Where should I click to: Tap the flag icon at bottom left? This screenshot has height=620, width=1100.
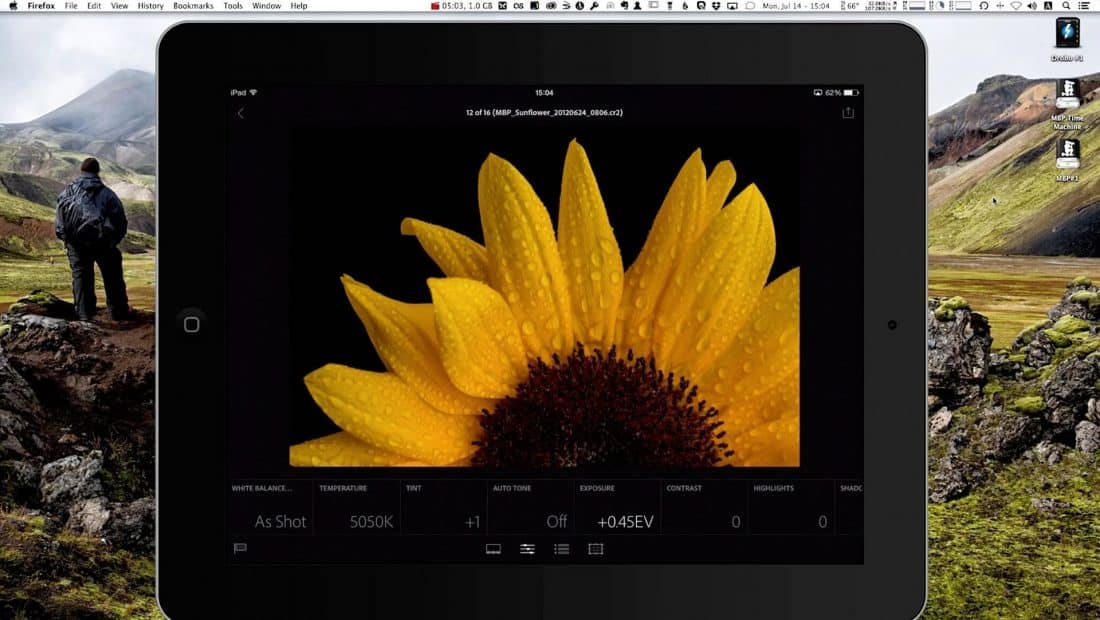pos(240,548)
